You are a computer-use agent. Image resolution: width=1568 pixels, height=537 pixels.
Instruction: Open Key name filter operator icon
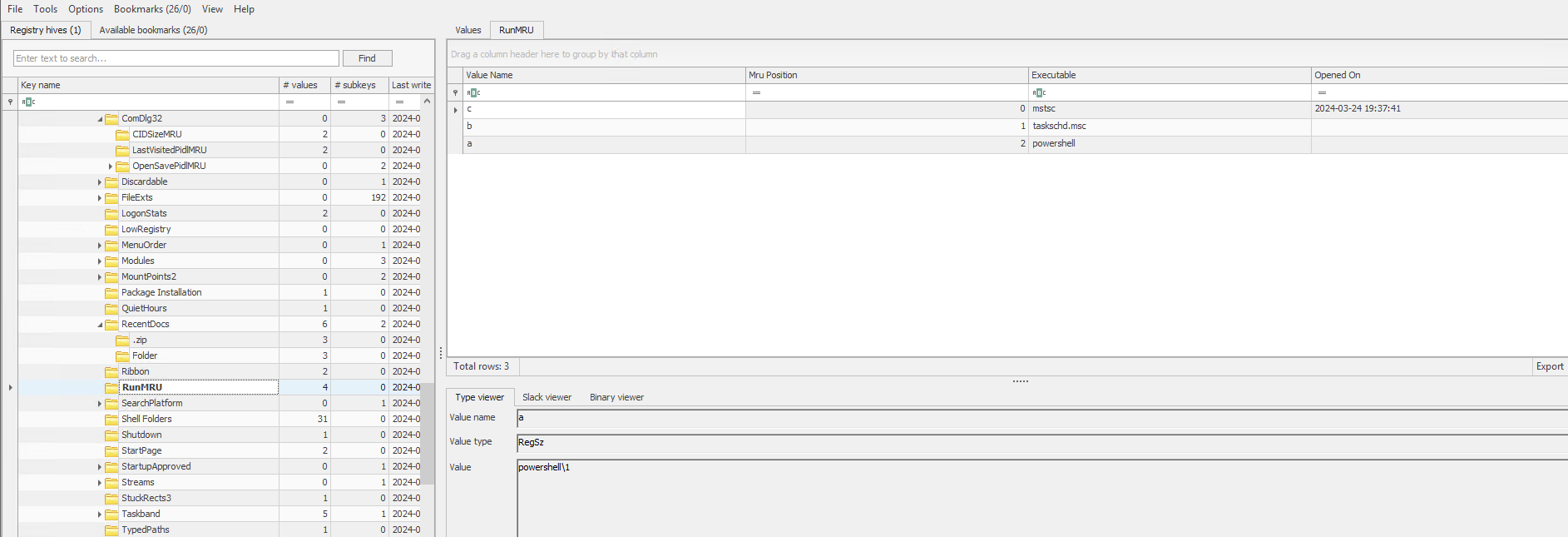[x=28, y=102]
